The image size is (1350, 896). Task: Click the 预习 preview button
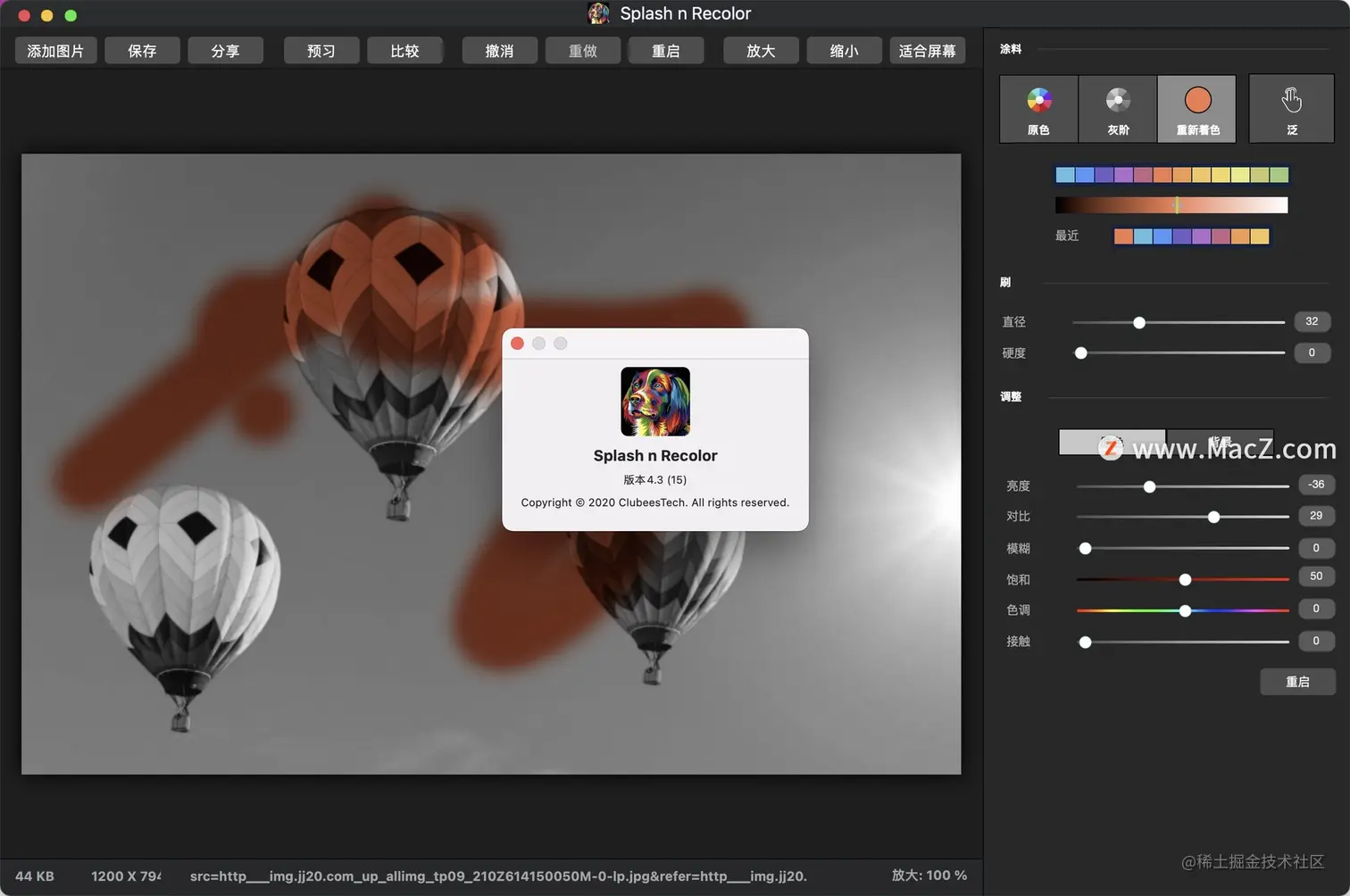coord(321,51)
